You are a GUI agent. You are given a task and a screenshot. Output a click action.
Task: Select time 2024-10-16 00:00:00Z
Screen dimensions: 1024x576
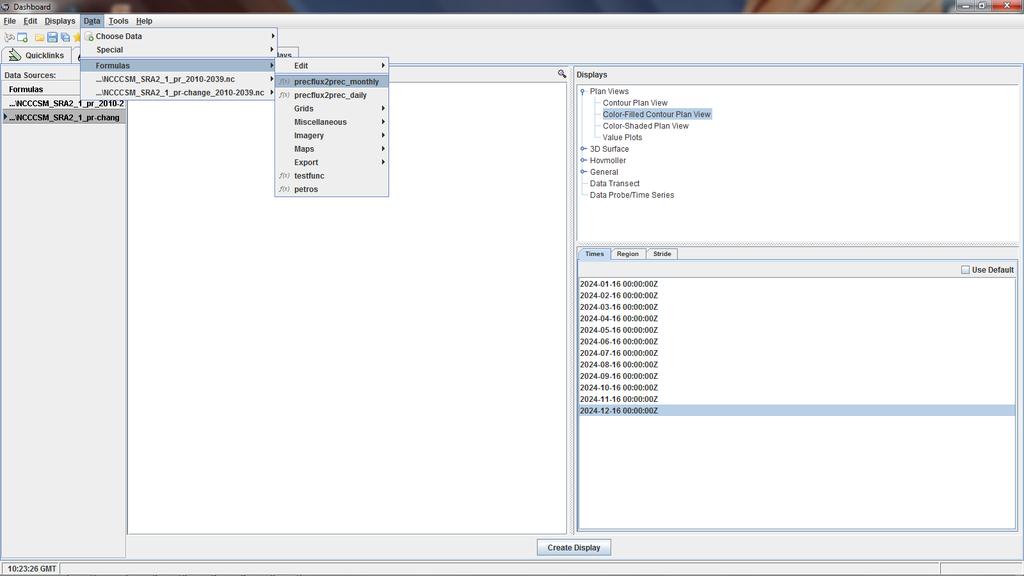click(x=797, y=388)
